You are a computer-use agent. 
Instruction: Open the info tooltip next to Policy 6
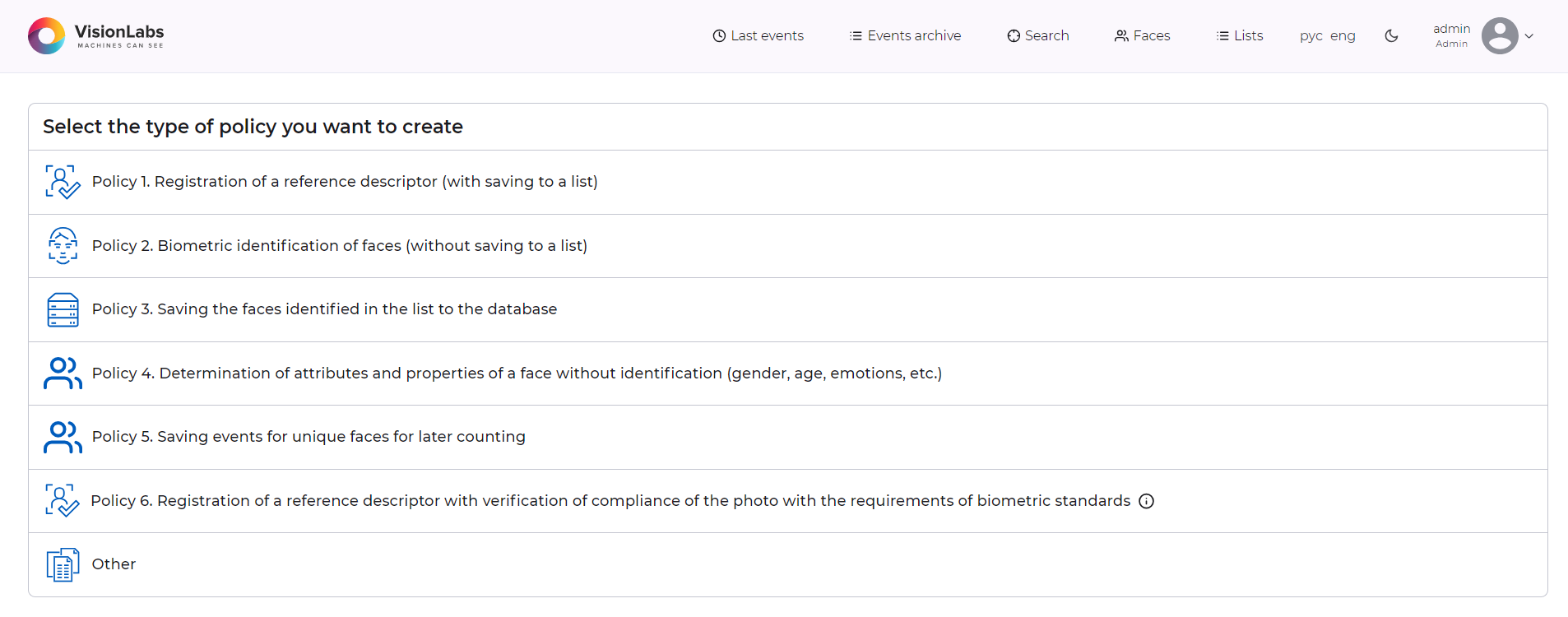(1147, 500)
